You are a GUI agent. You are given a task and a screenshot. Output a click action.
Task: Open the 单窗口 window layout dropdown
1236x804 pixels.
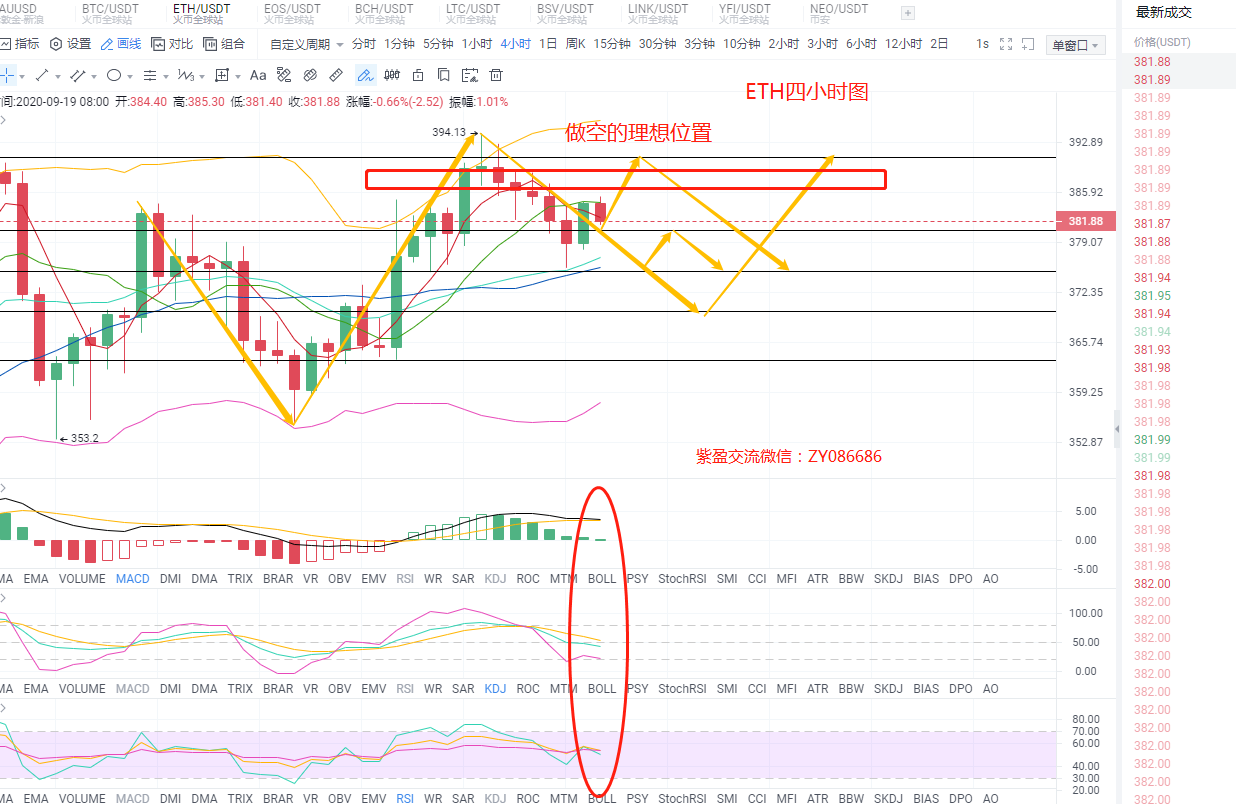pos(1074,45)
